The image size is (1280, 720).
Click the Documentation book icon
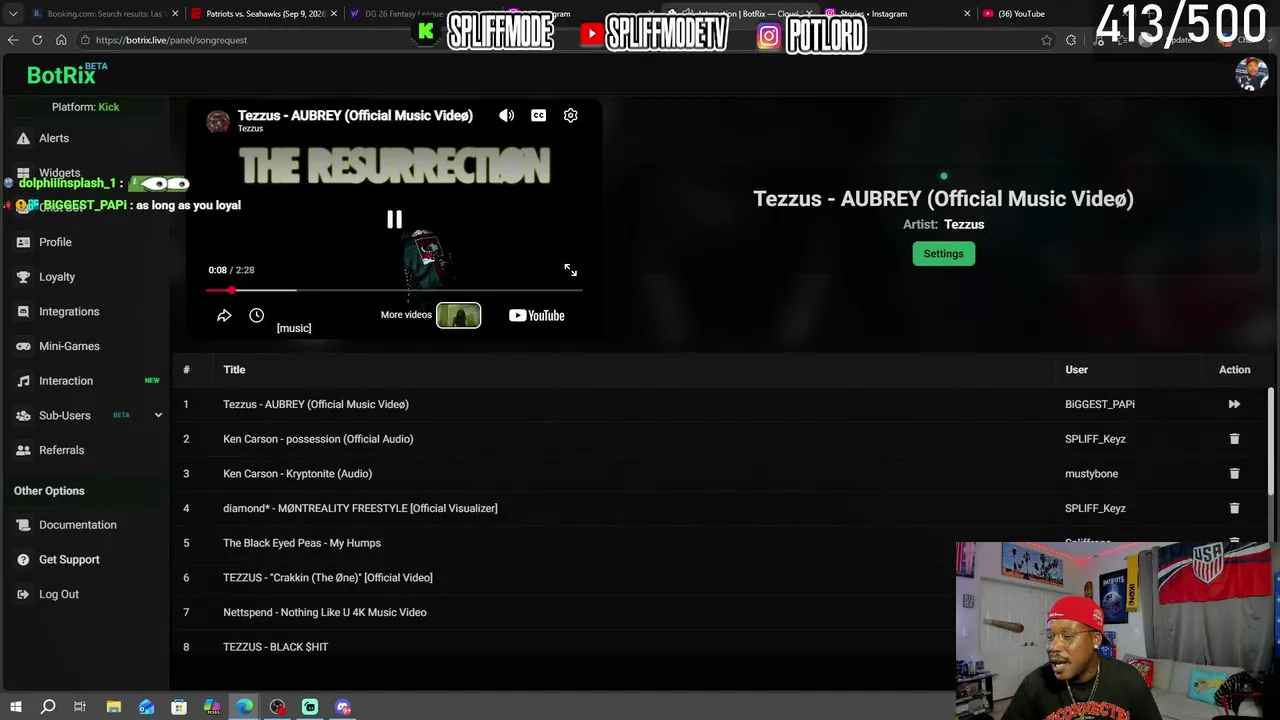click(x=23, y=525)
